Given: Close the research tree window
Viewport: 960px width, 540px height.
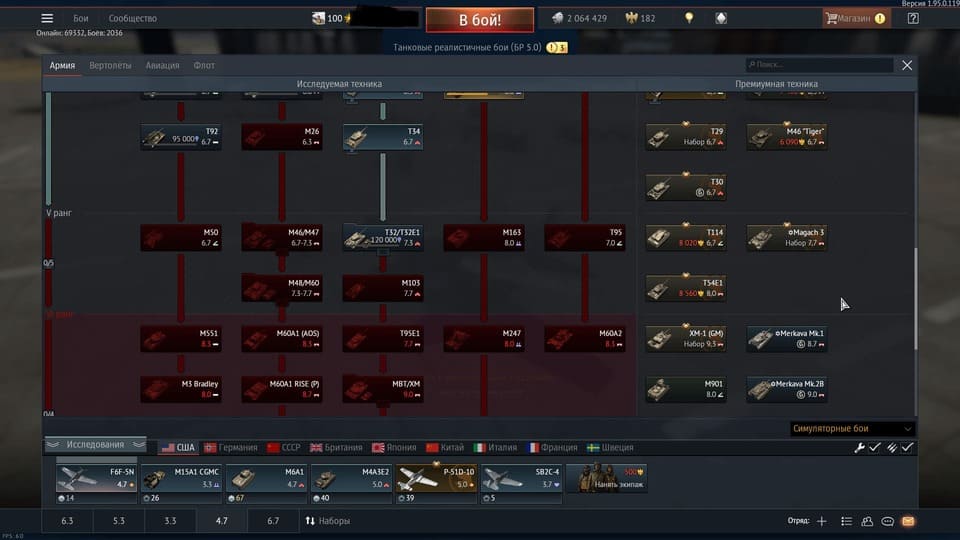Looking at the screenshot, I should click(907, 65).
